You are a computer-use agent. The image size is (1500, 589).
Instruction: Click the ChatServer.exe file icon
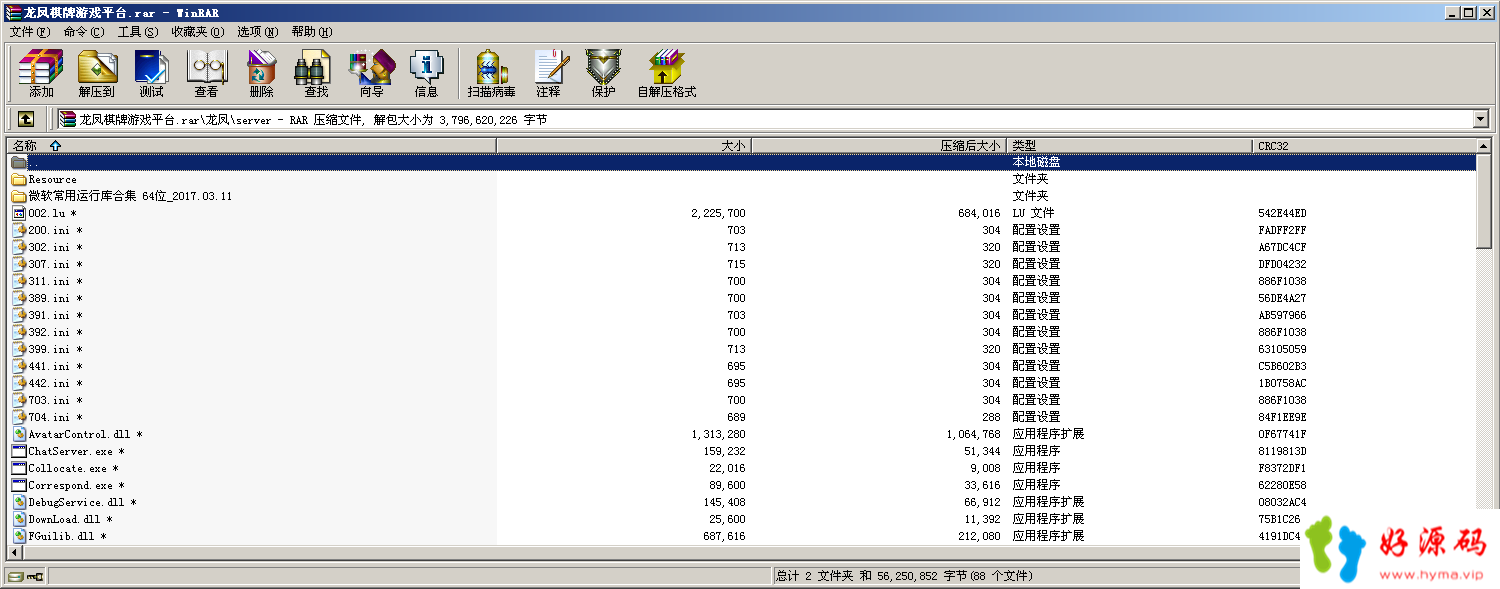coord(19,451)
